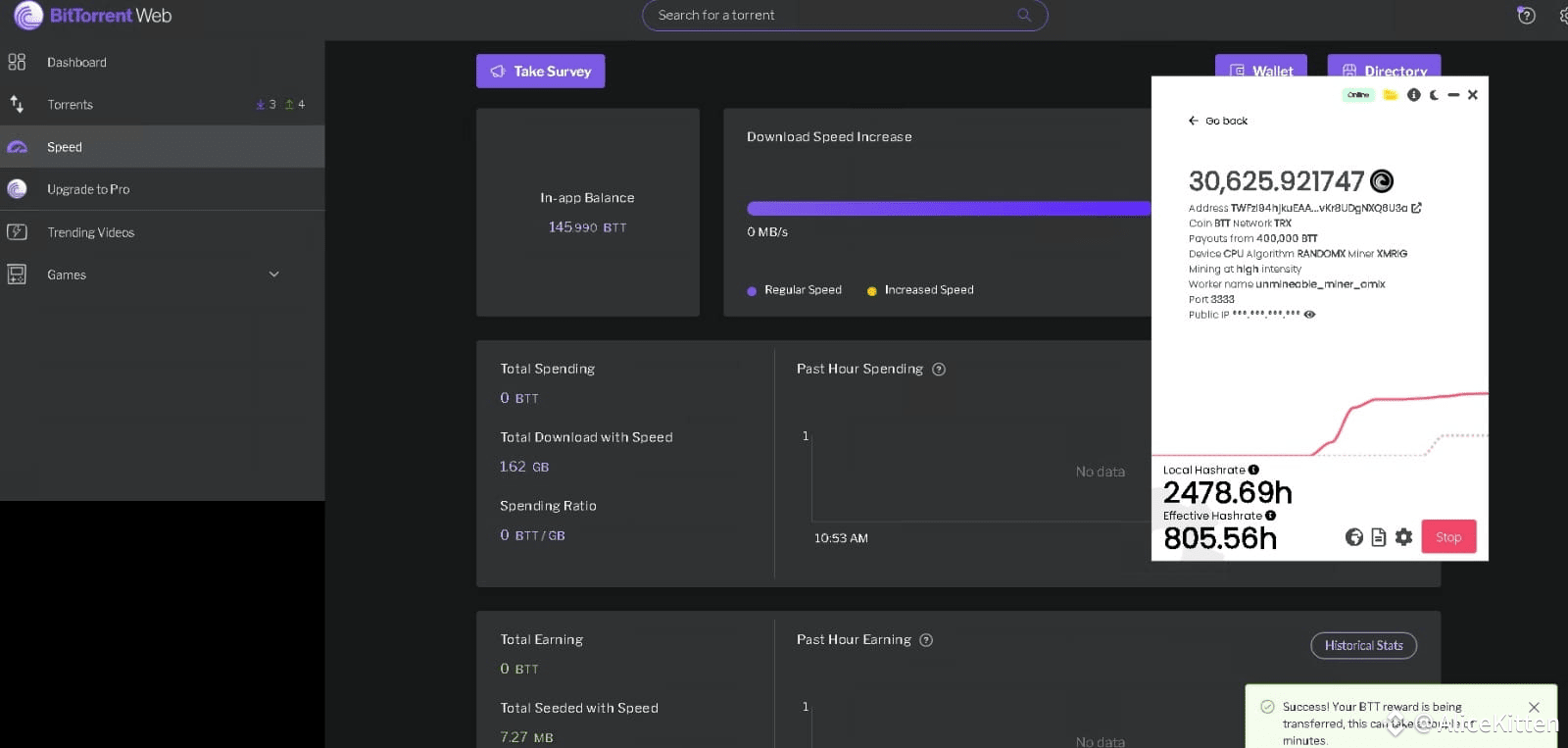Click the Torrents up-down arrows icon

click(x=17, y=104)
